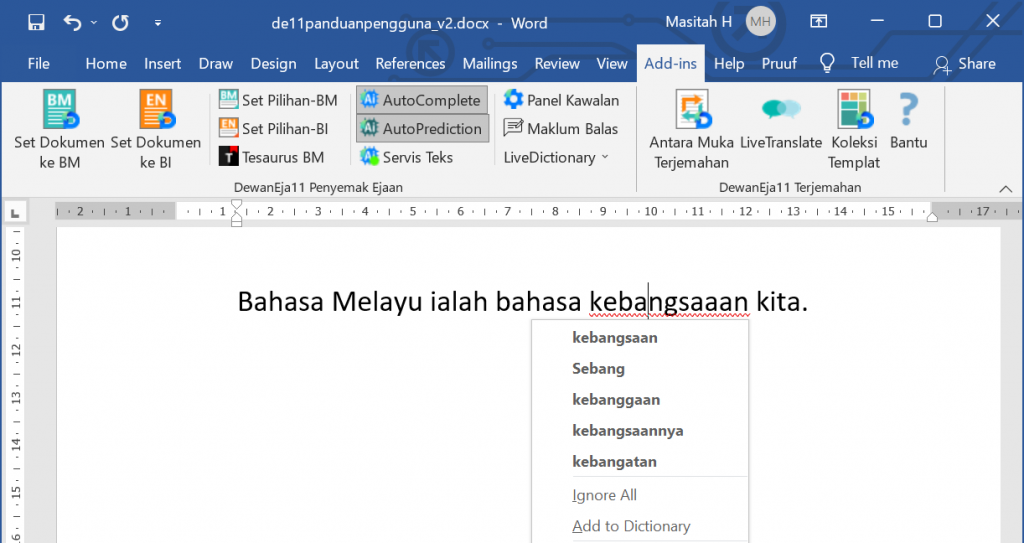The image size is (1024, 543).
Task: Select Ignore All in context menu
Action: (604, 495)
